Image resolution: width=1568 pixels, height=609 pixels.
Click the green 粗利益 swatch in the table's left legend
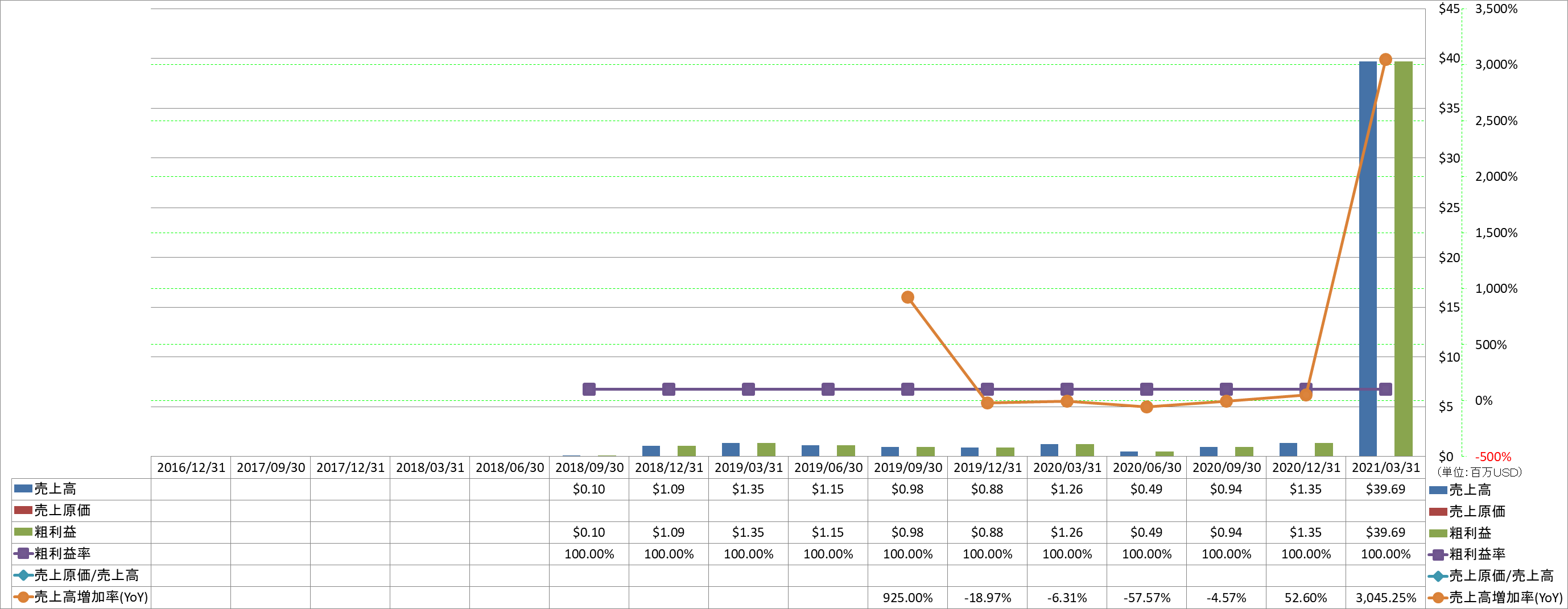pos(23,532)
